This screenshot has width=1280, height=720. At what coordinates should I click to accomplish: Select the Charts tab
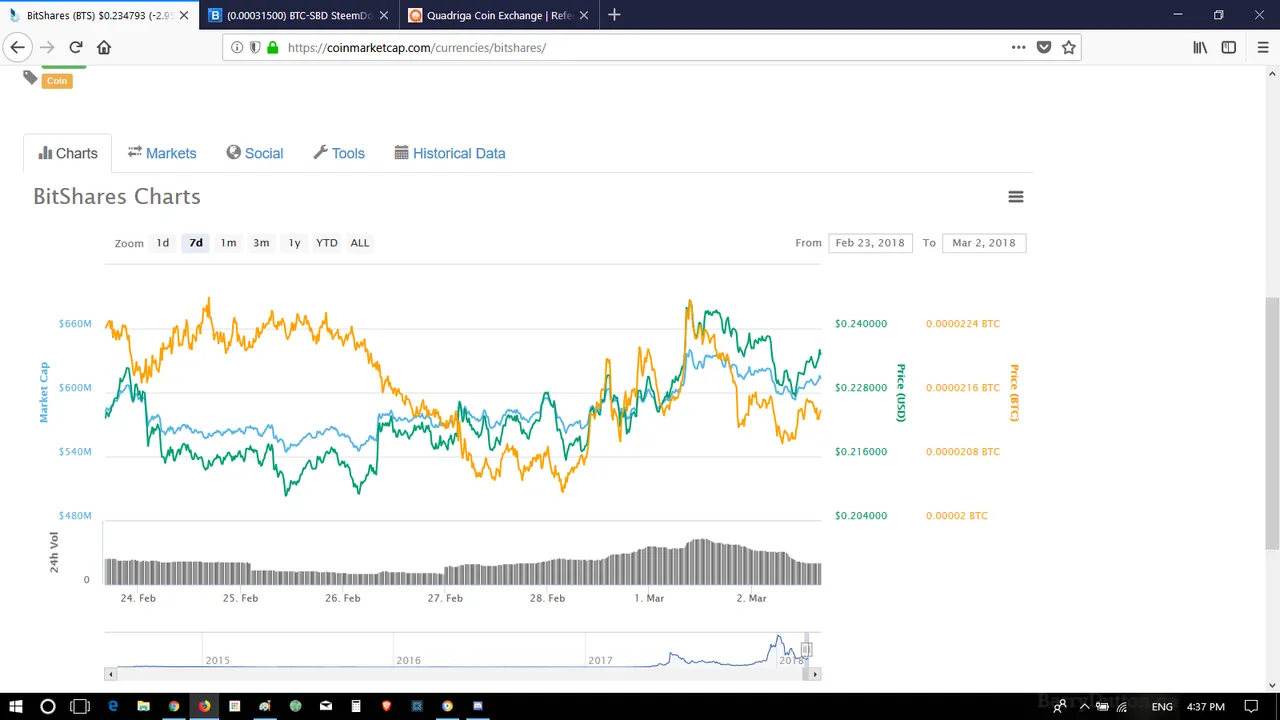(68, 153)
